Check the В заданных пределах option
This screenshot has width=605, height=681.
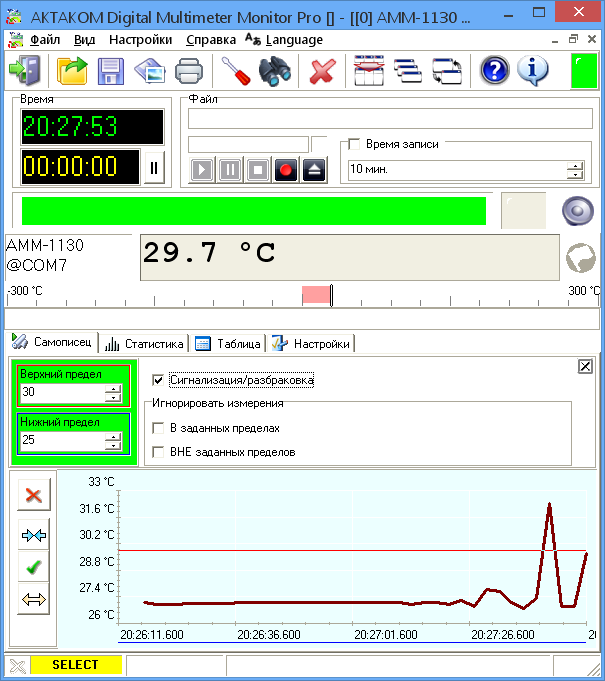point(158,428)
